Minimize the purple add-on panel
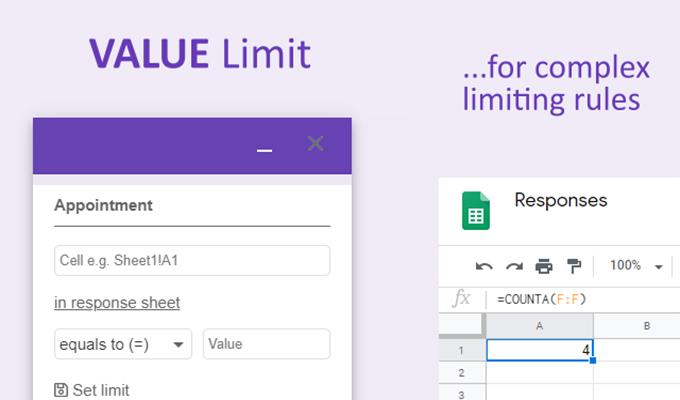The height and width of the screenshot is (400, 680). [x=264, y=151]
